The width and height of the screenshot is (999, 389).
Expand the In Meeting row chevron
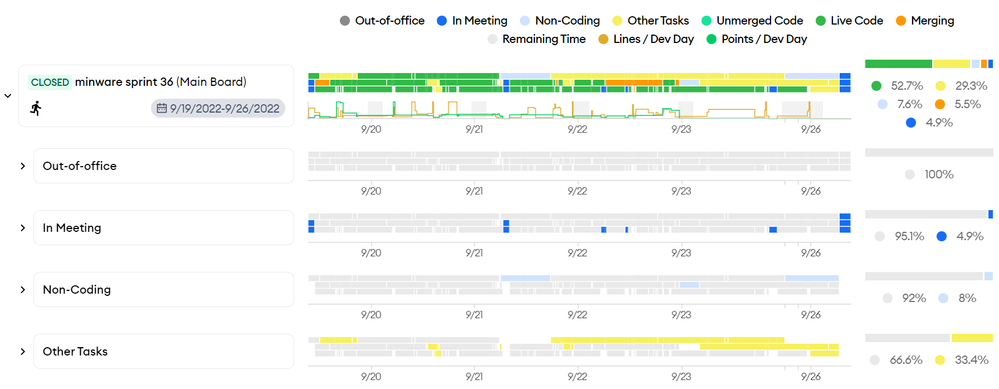pos(22,227)
